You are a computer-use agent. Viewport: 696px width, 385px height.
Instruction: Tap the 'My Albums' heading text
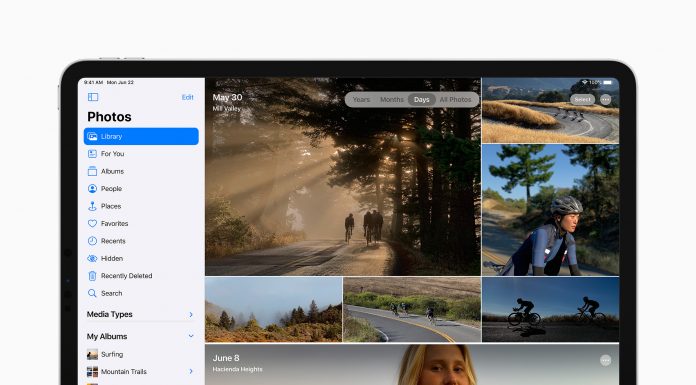(107, 336)
